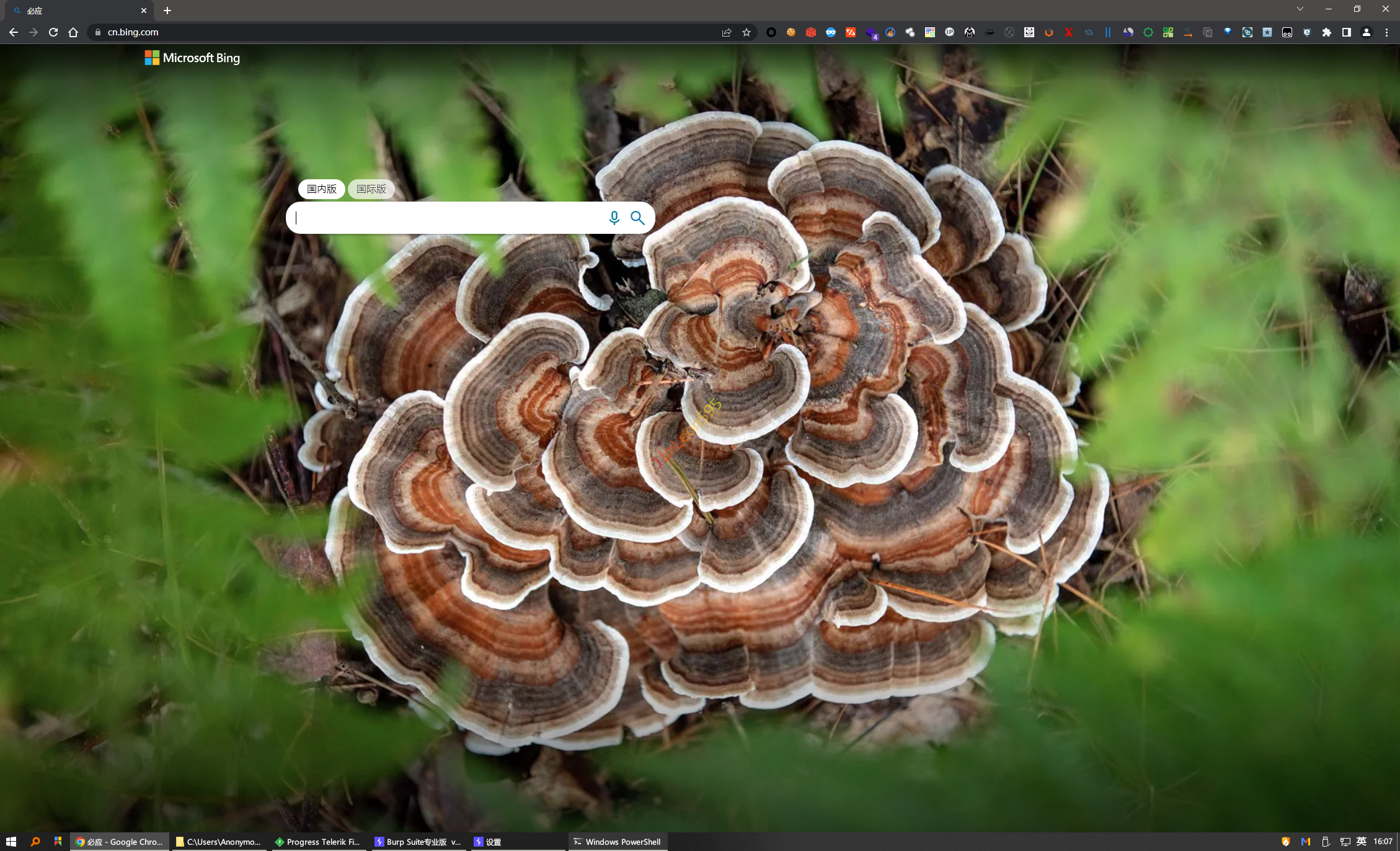This screenshot has width=1400, height=851.
Task: Click the cookie extension icon
Action: pos(791,32)
